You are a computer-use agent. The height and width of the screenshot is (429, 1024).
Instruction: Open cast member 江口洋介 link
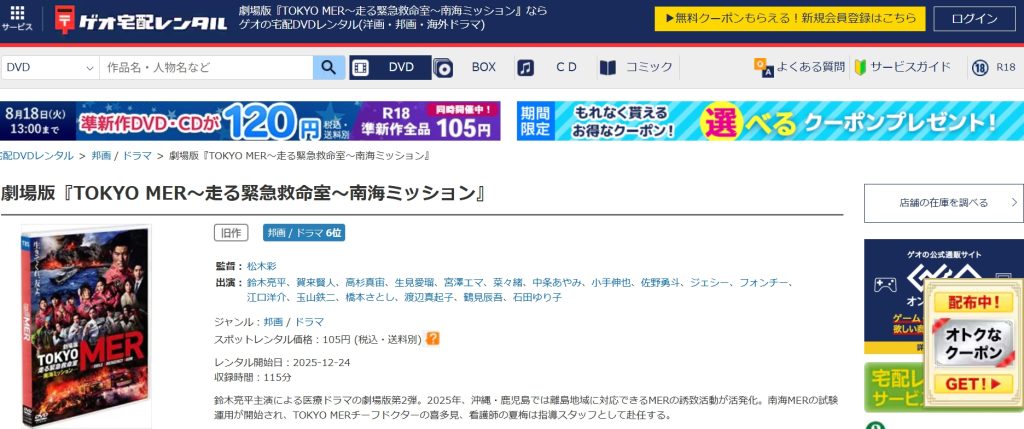click(266, 298)
